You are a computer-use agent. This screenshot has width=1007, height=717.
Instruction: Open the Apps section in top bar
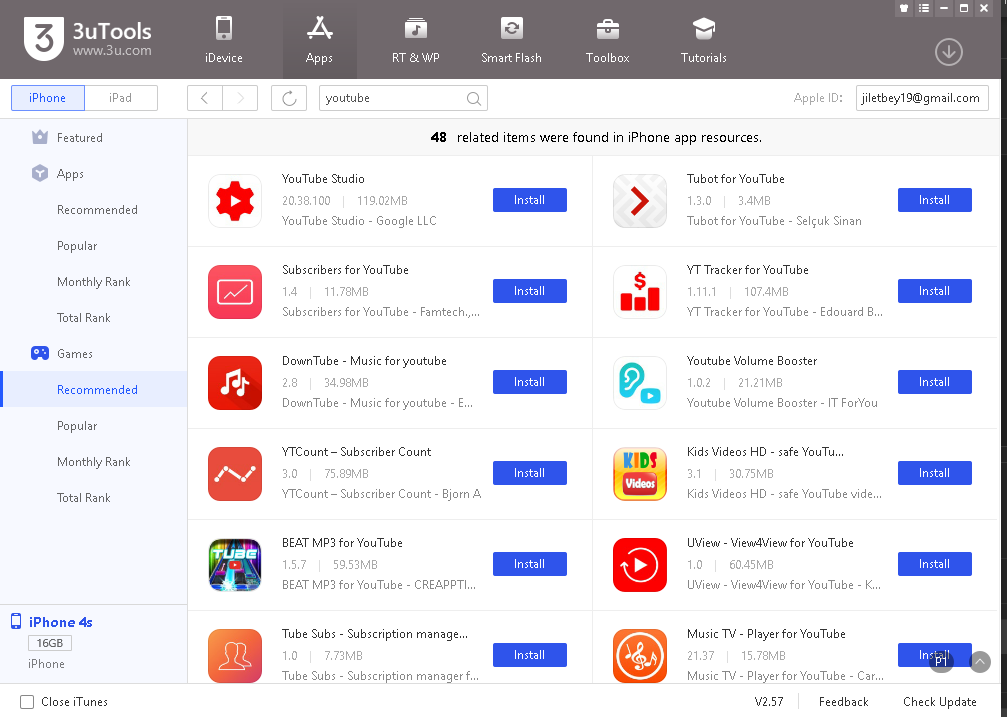coord(319,40)
